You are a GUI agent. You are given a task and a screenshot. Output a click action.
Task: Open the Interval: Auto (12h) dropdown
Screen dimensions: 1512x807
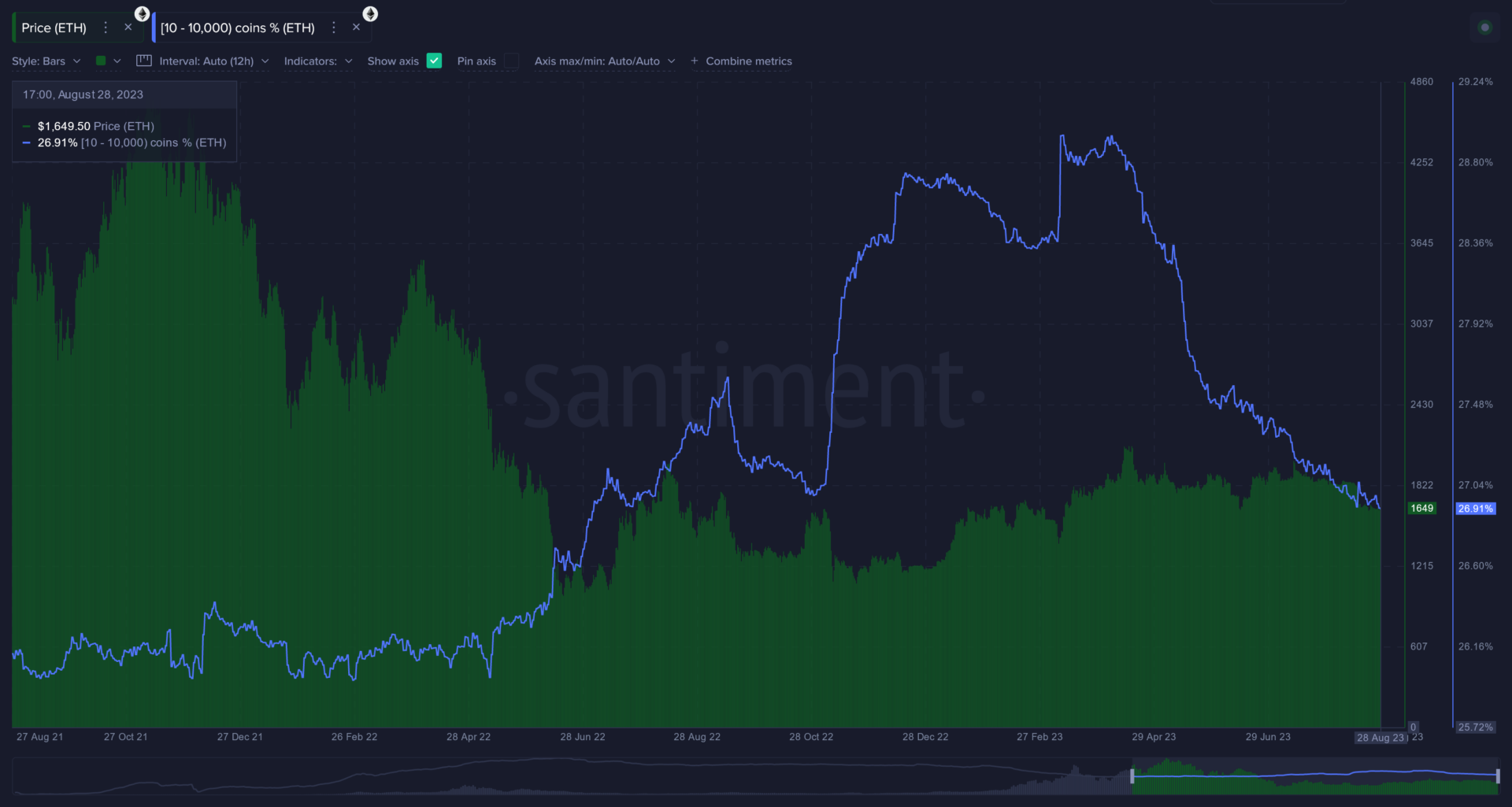[213, 61]
